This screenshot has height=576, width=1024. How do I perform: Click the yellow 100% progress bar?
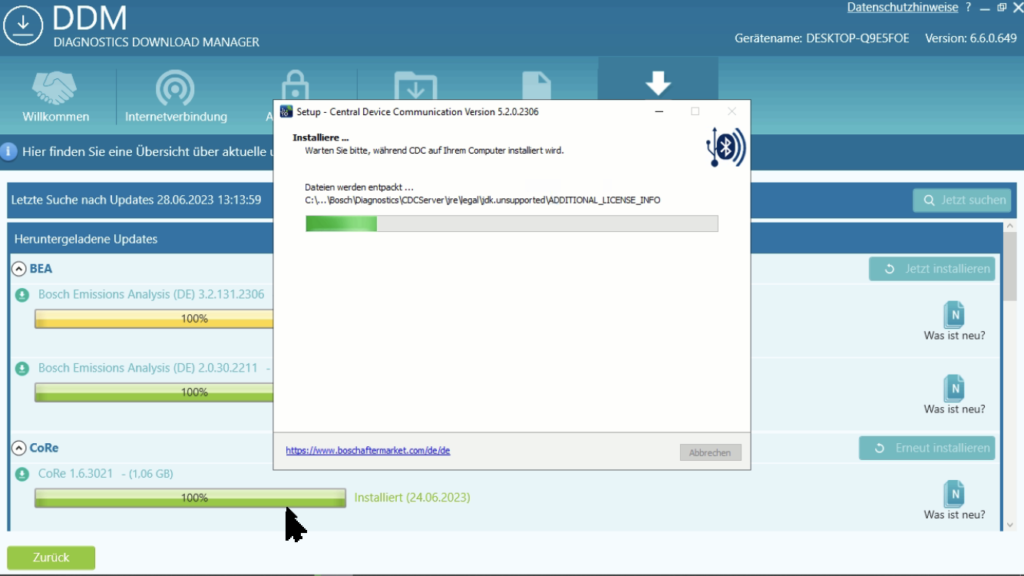click(154, 319)
